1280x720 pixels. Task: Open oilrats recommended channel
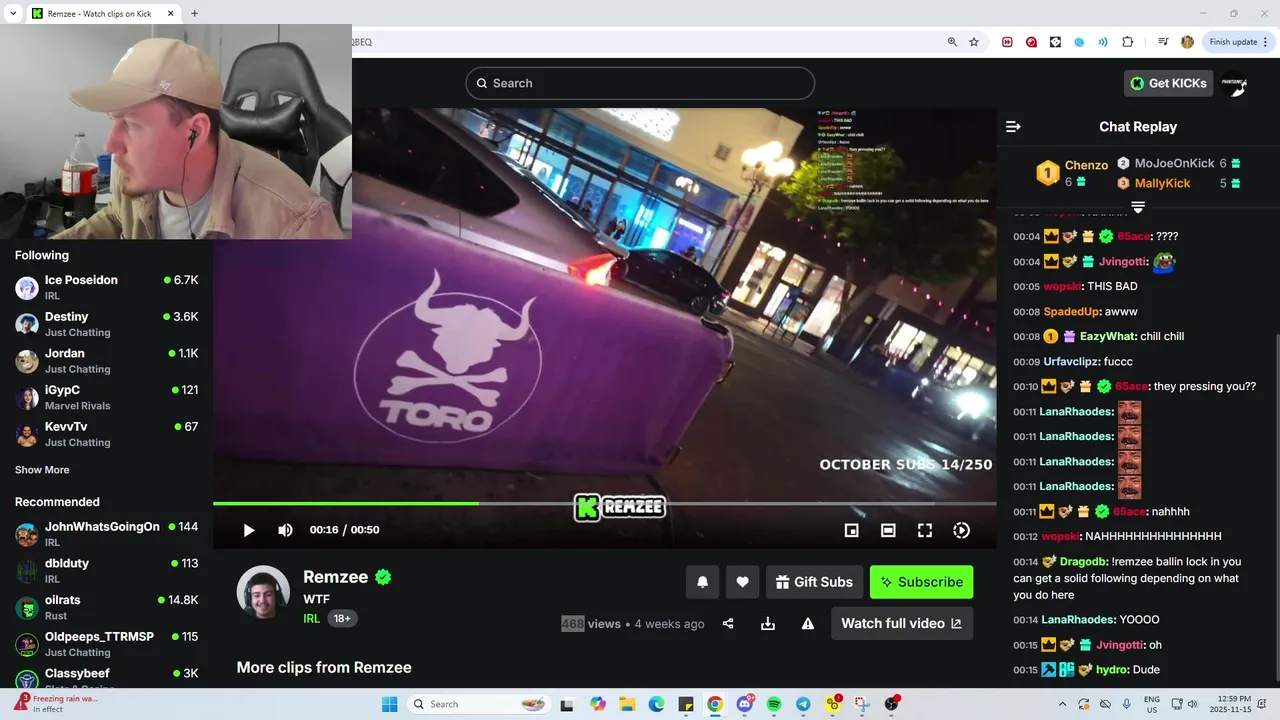pos(106,608)
